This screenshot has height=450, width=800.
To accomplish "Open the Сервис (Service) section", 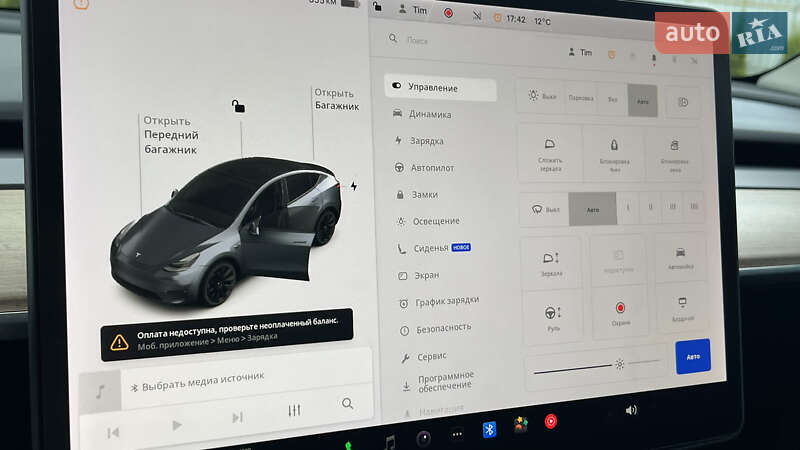I will 424,357.
